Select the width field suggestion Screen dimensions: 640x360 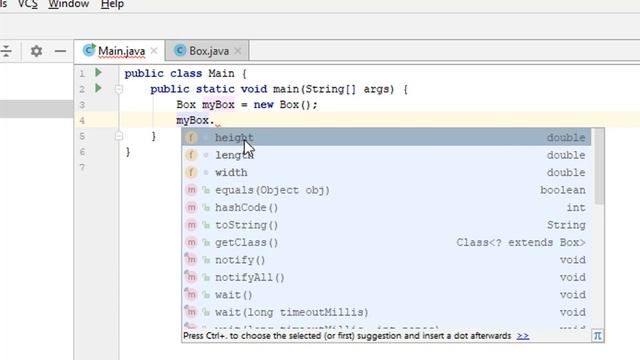pos(387,173)
